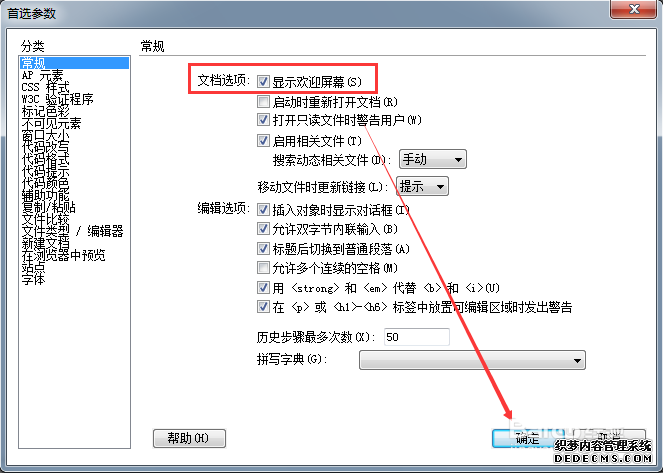This screenshot has width=663, height=473.
Task: Open the W3C 验证程序 category
Action: click(x=57, y=99)
